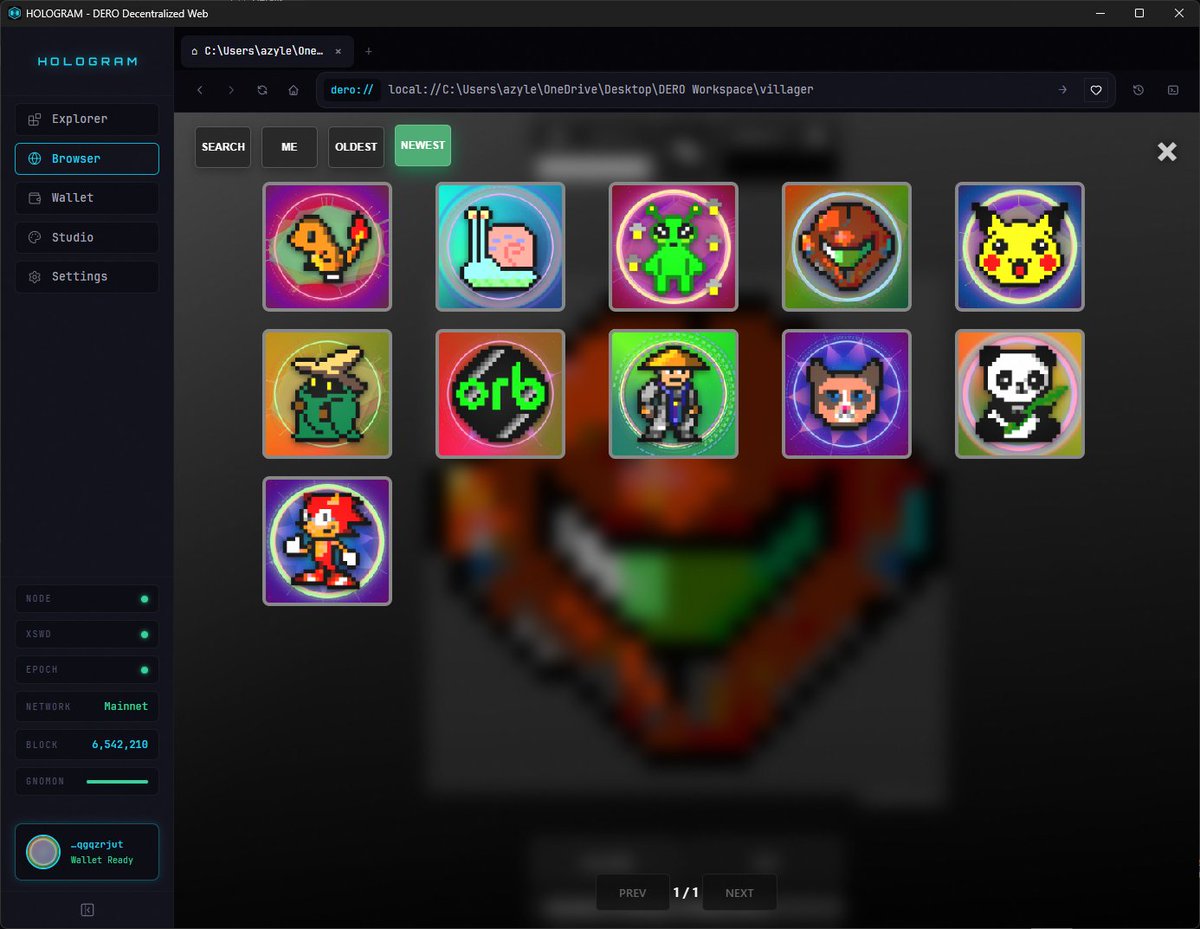Select Browser in the sidebar
Viewport: 1200px width, 929px height.
[86, 158]
